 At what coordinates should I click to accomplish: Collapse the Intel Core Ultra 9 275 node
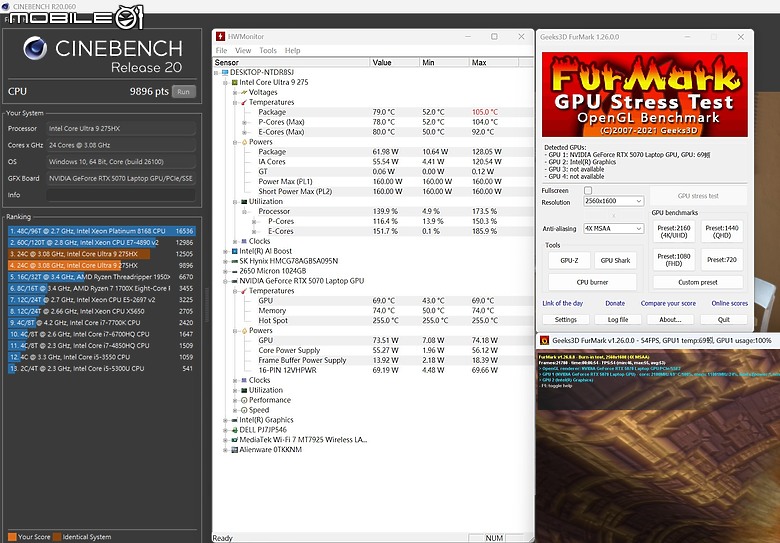click(225, 83)
